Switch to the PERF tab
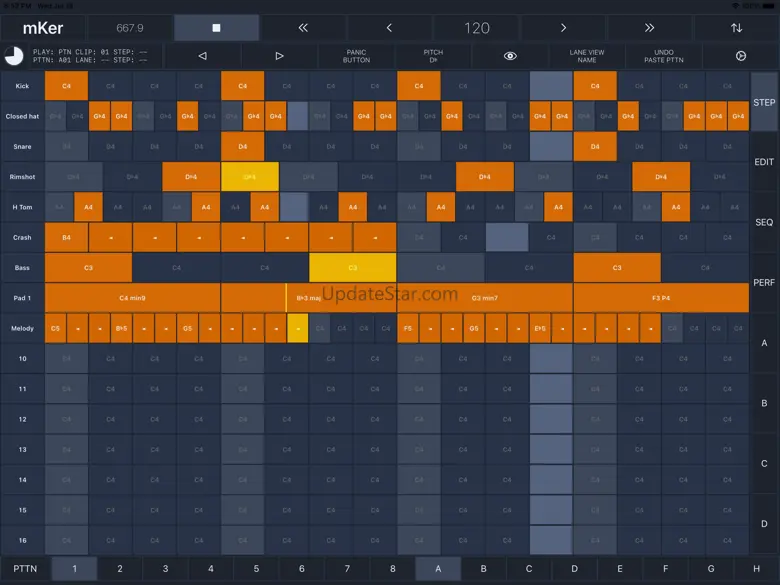The image size is (780, 585). click(764, 282)
